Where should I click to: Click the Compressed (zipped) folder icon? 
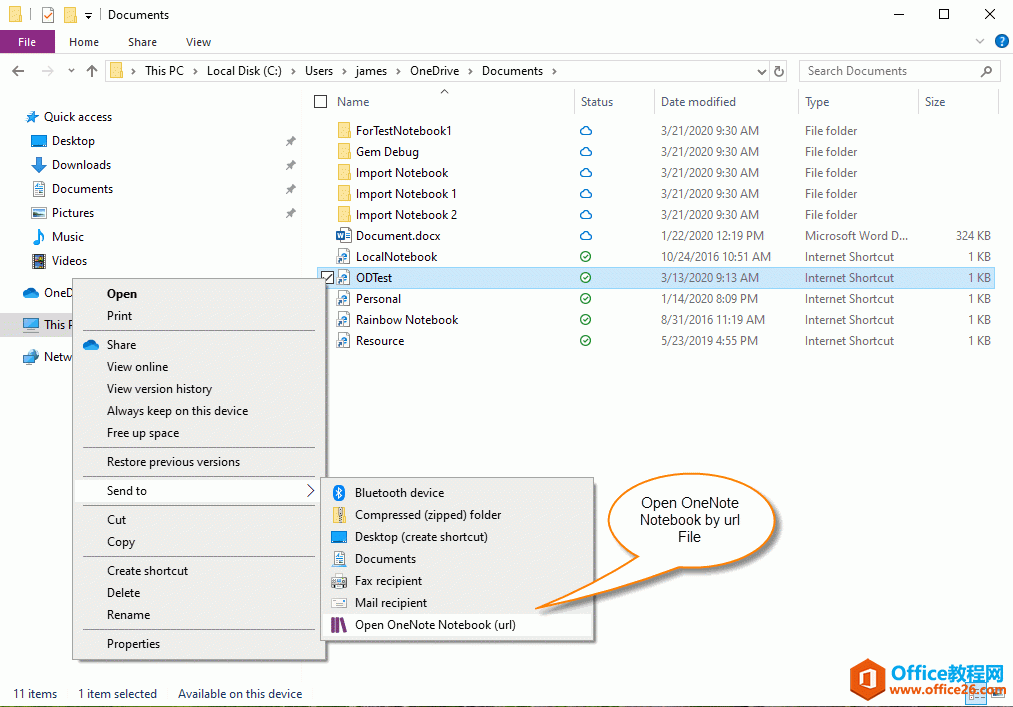coord(339,515)
